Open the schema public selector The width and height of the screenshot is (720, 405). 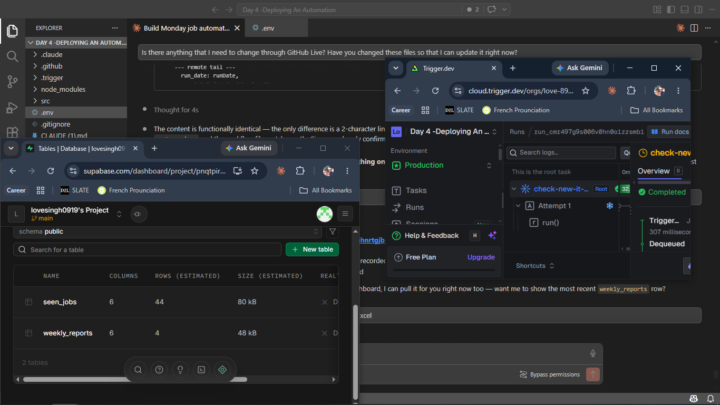pyautogui.click(x=168, y=231)
